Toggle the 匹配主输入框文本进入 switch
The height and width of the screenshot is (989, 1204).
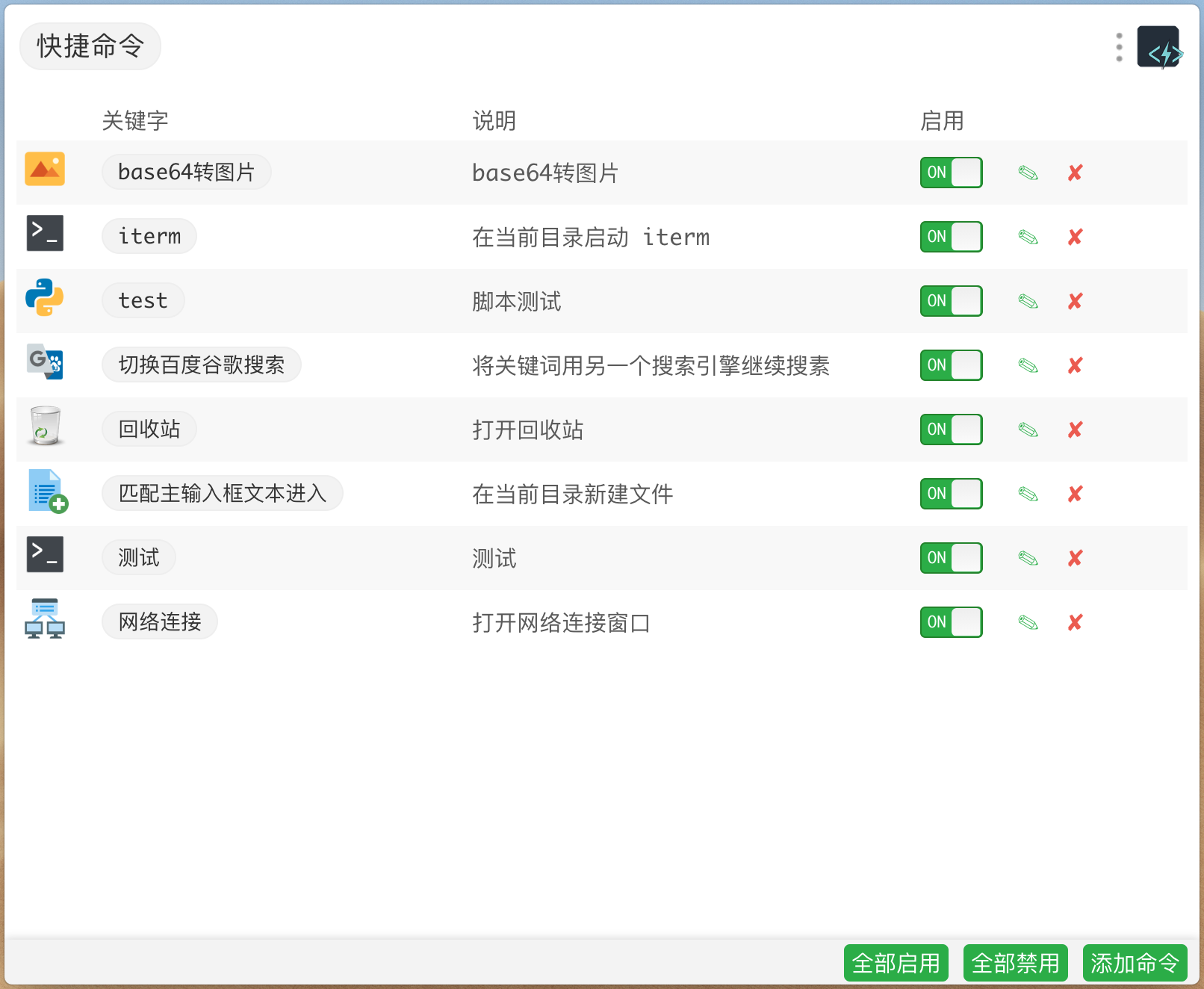(x=952, y=494)
